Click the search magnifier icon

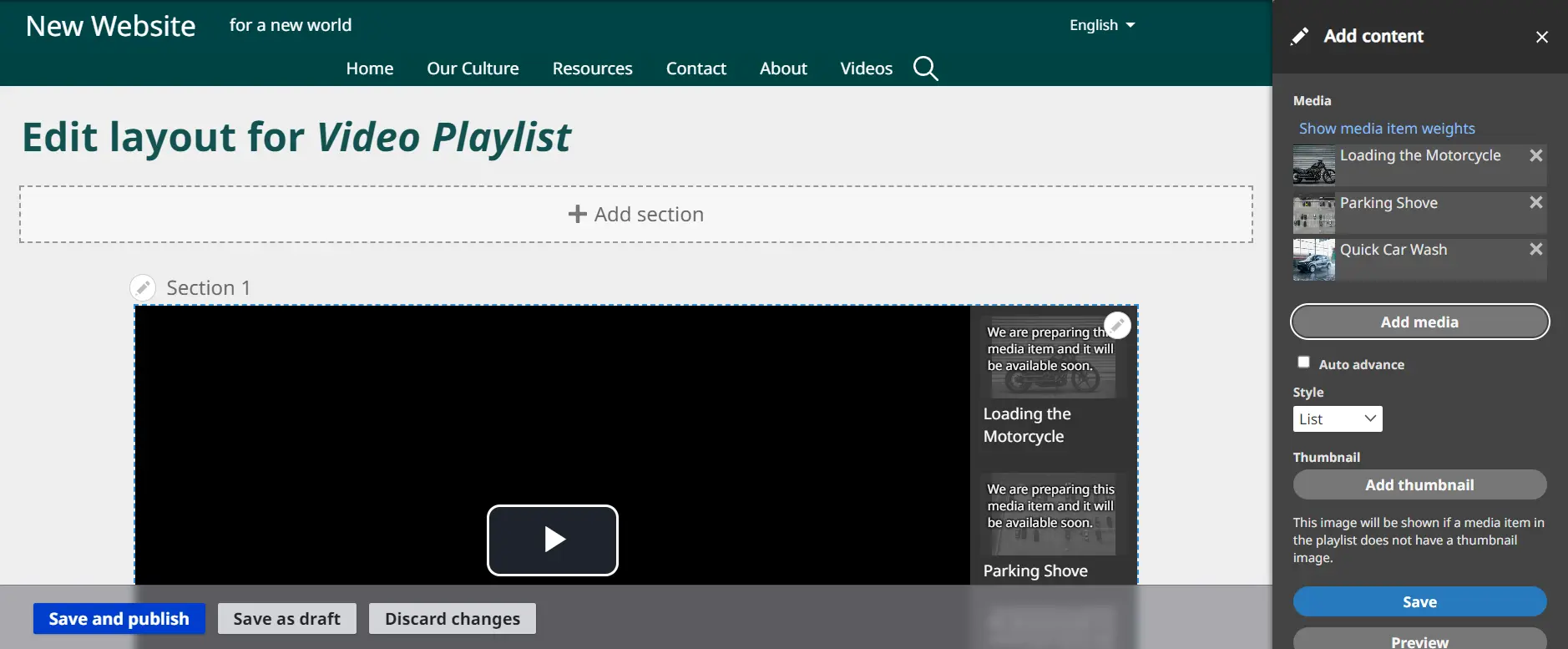[925, 68]
